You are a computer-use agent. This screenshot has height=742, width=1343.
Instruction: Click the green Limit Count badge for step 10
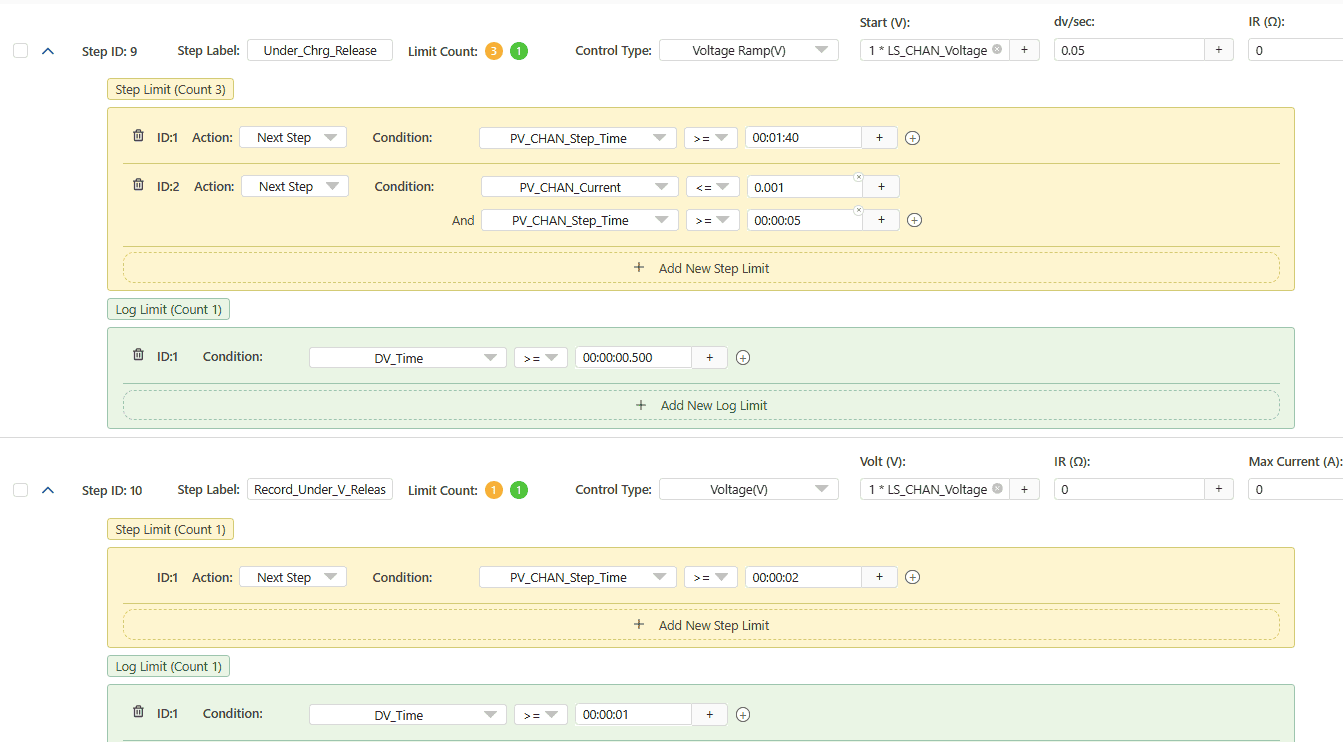click(x=518, y=490)
